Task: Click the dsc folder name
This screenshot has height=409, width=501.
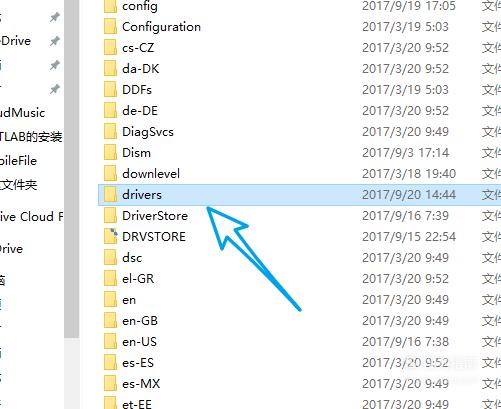Action: click(x=132, y=257)
